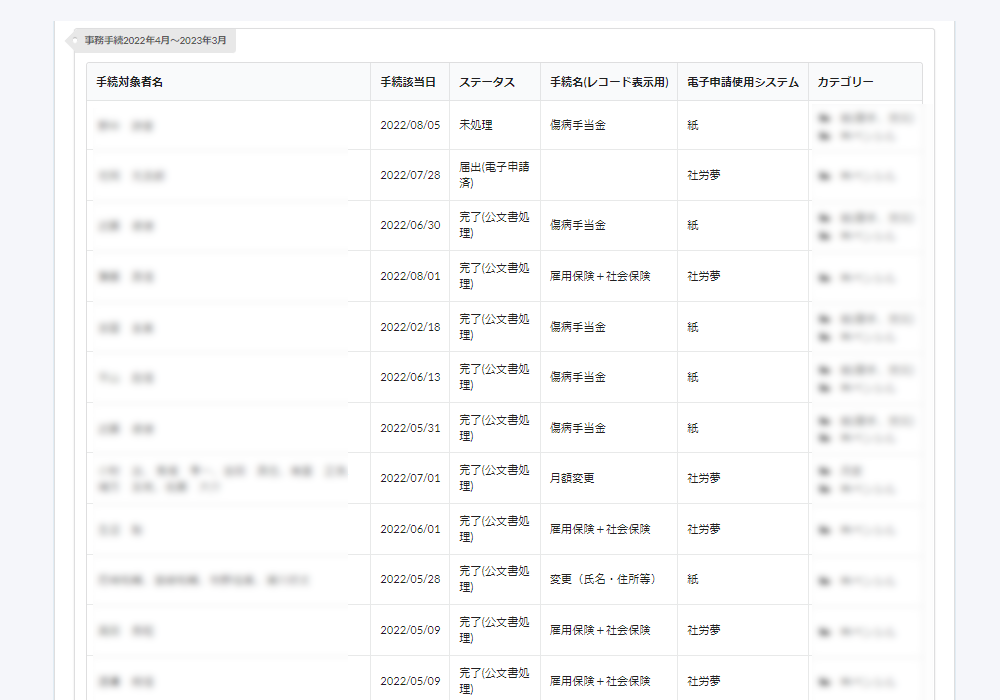The width and height of the screenshot is (1000, 700).
Task: Select the 月額変更 procedure name cell
Action: (572, 478)
